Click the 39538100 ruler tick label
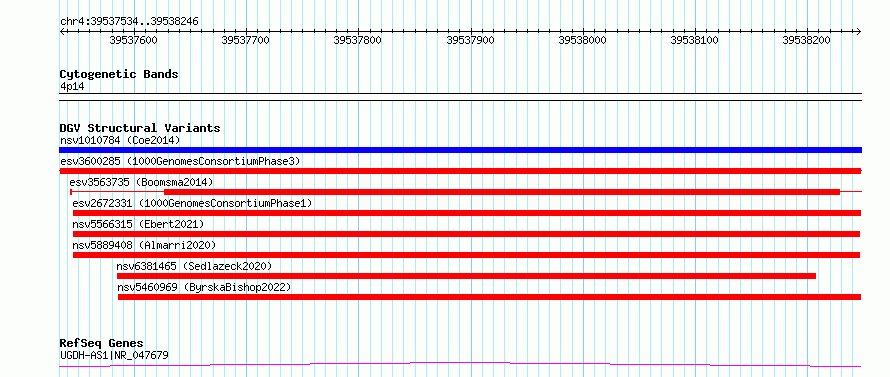Screen dimensions: 890x377 coord(694,40)
